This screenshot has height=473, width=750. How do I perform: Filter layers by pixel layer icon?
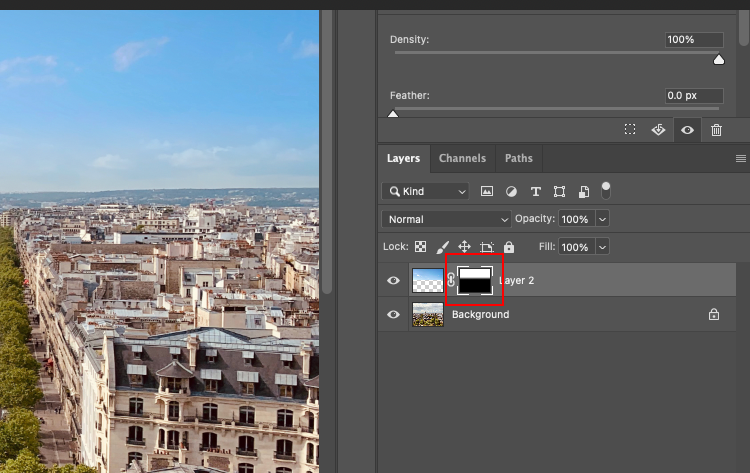[x=487, y=191]
